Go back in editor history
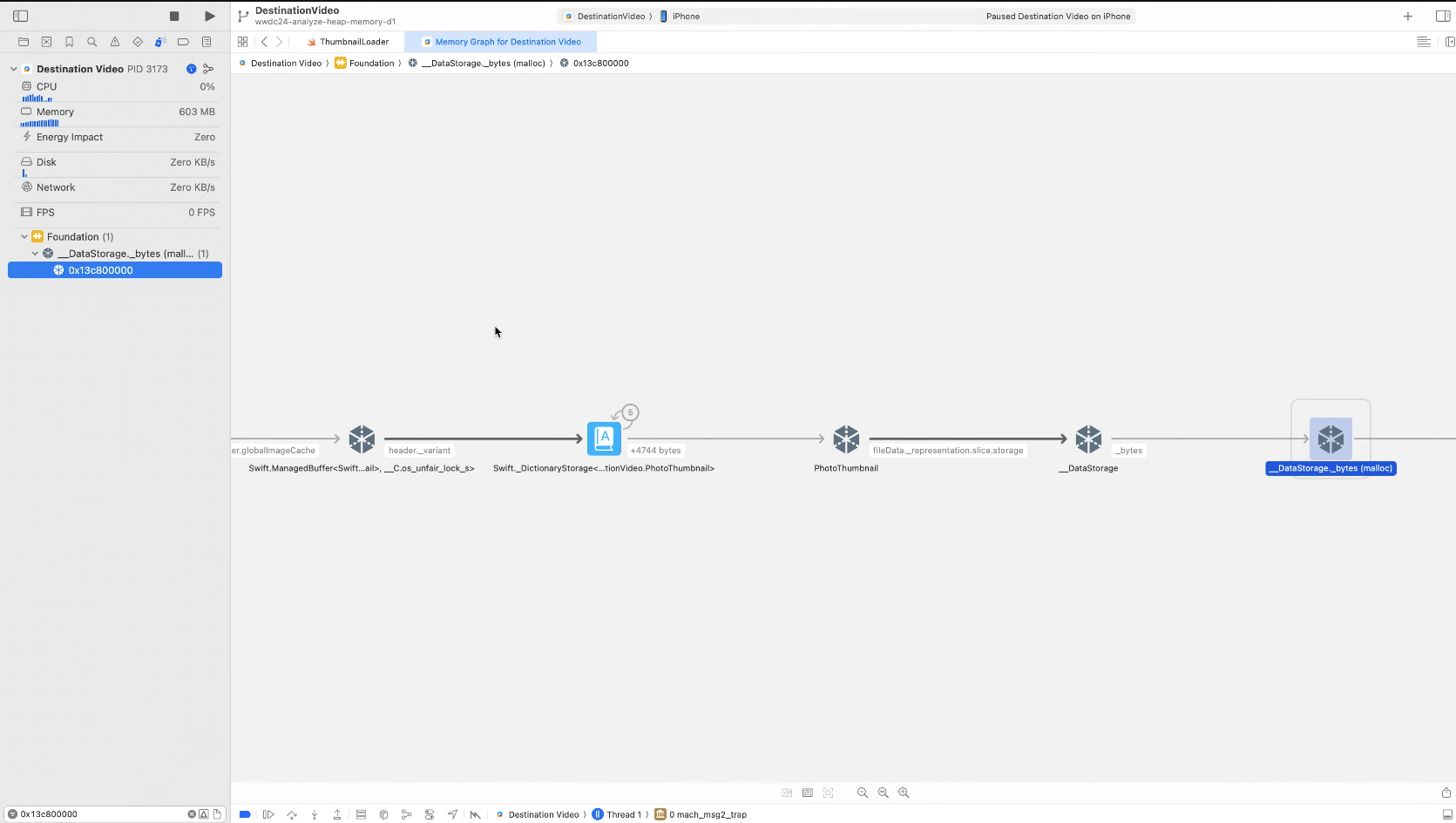The image size is (1456, 823). [x=264, y=42]
